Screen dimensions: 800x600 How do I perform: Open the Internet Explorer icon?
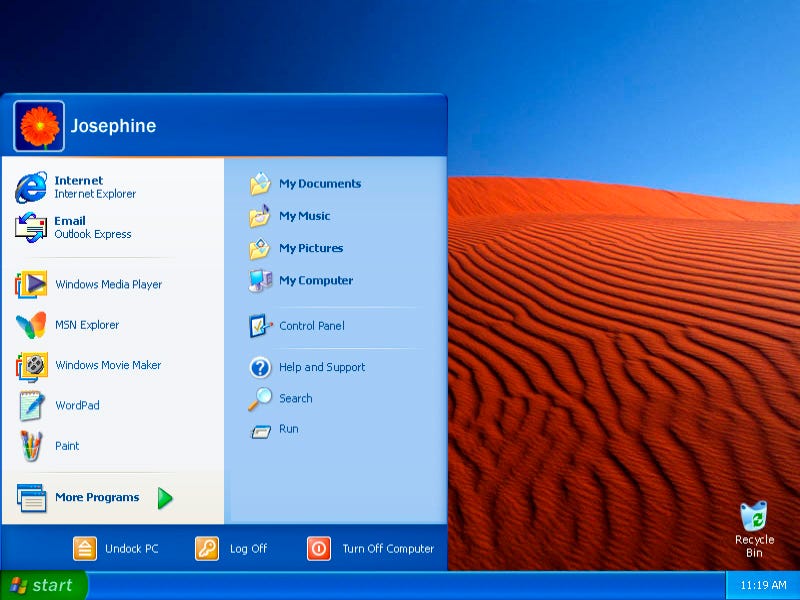coord(31,187)
